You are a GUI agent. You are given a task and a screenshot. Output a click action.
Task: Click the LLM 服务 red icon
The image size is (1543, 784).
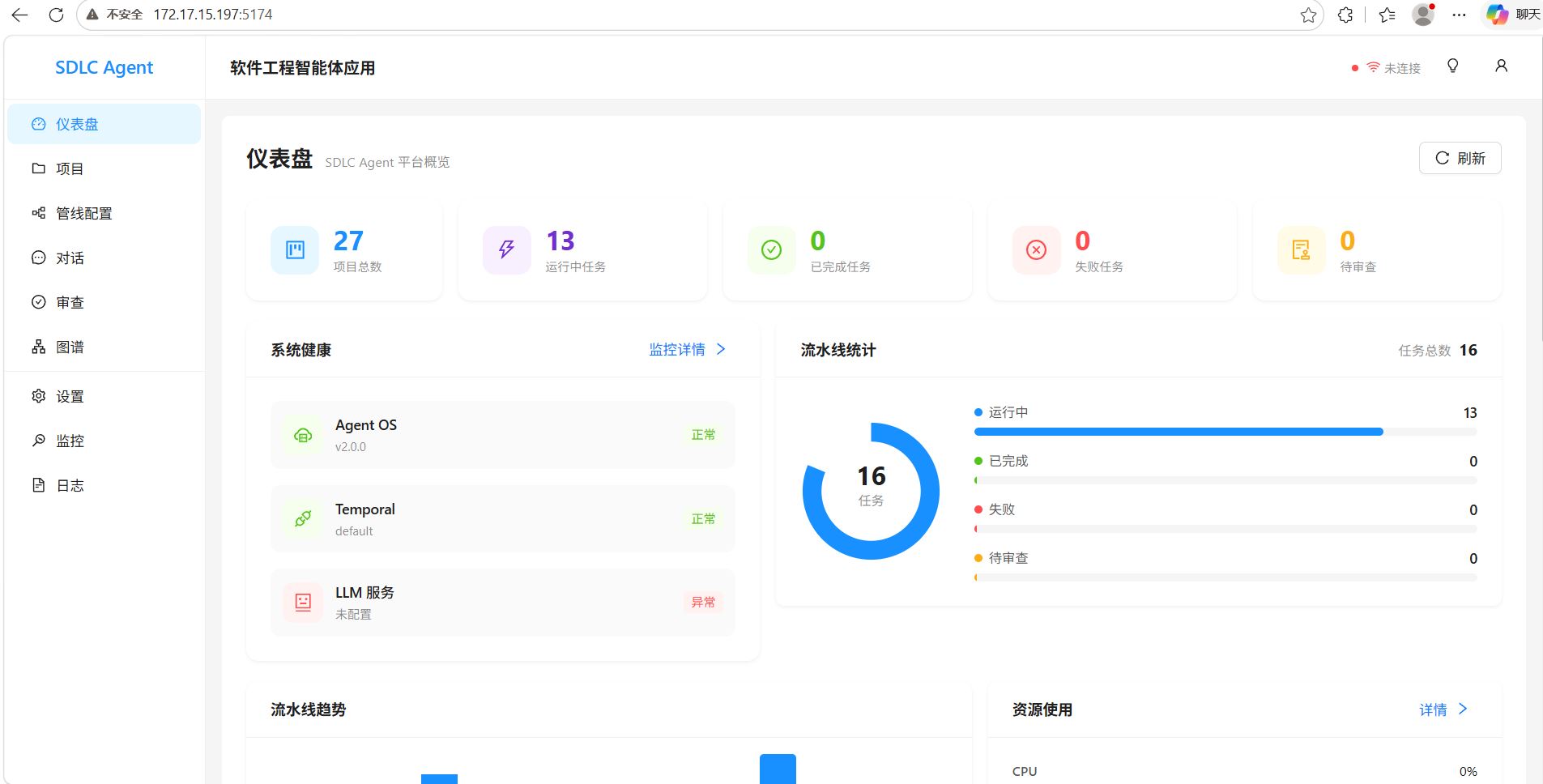pyautogui.click(x=303, y=602)
